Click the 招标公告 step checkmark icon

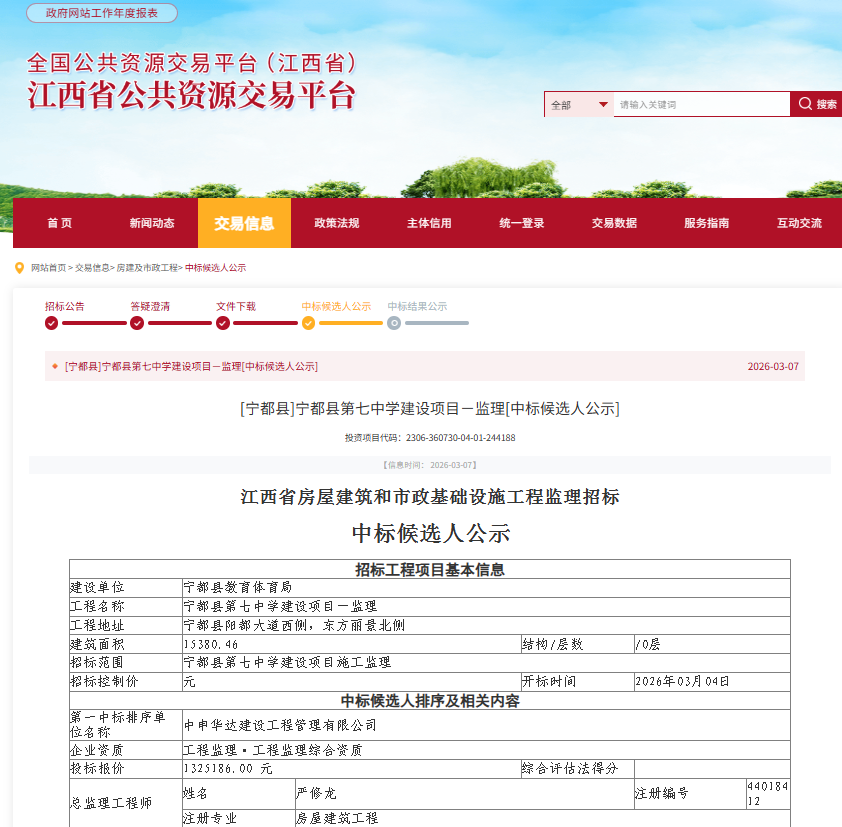51,323
